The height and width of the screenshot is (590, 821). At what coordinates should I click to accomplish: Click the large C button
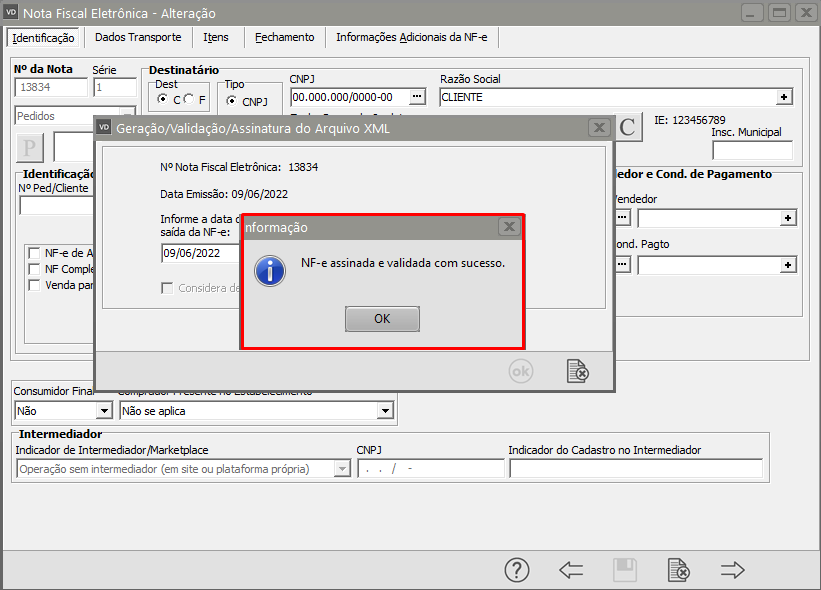point(627,127)
